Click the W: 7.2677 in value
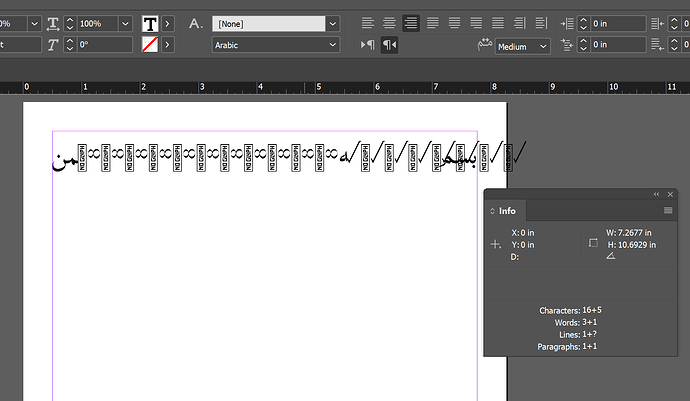Screen dimensions: 690x401 click(628, 232)
